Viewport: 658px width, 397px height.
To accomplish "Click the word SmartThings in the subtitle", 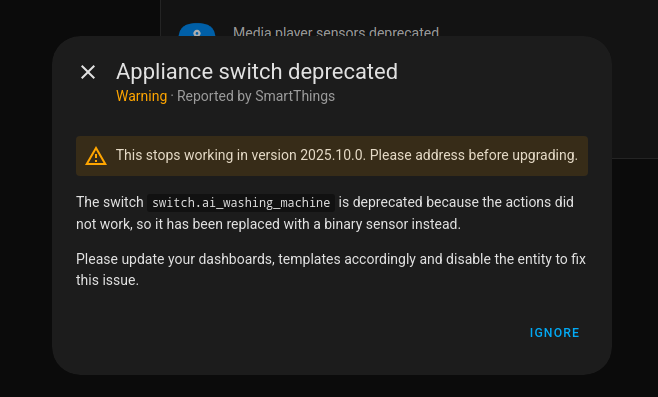I will click(x=295, y=96).
